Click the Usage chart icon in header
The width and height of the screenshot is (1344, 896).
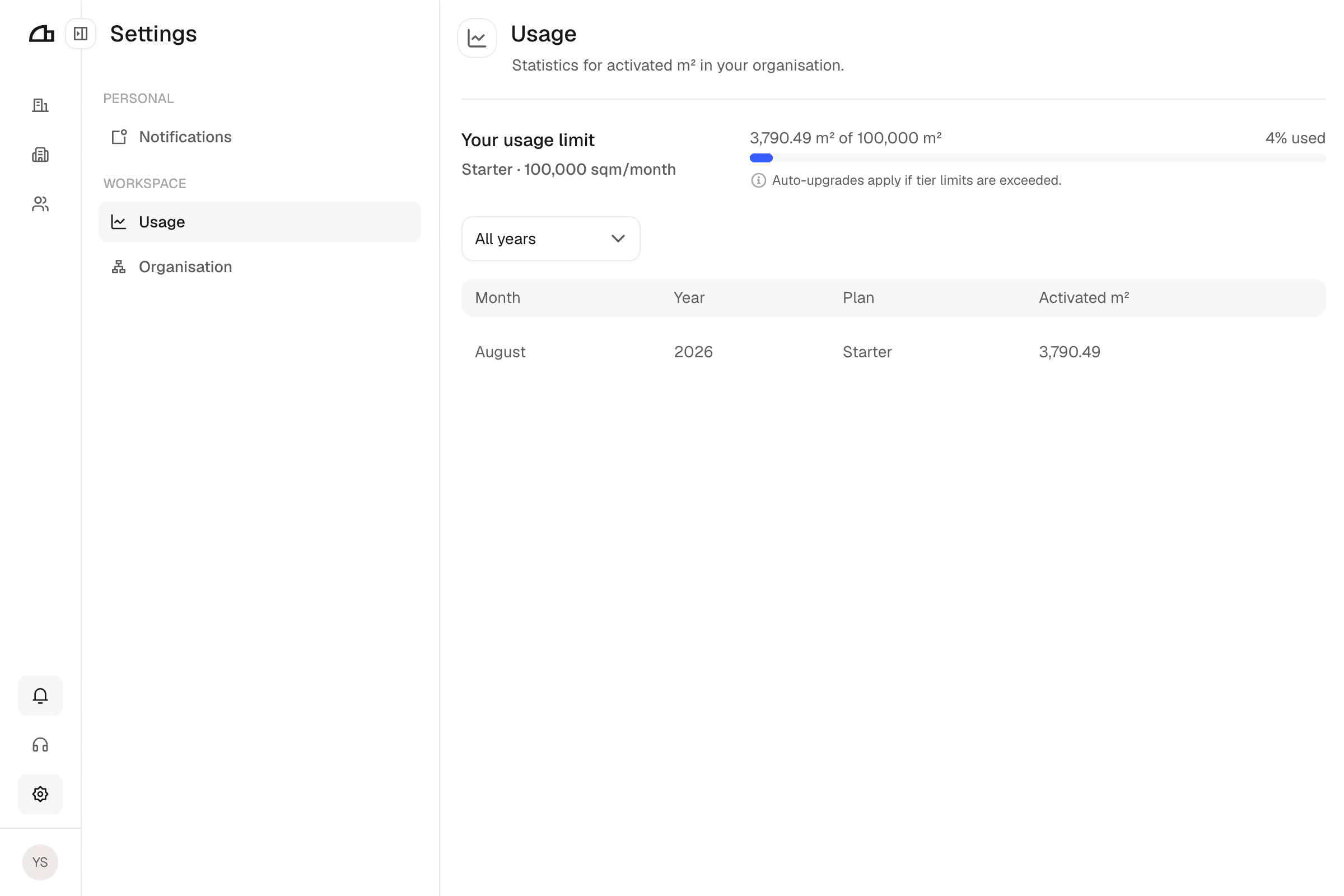477,38
